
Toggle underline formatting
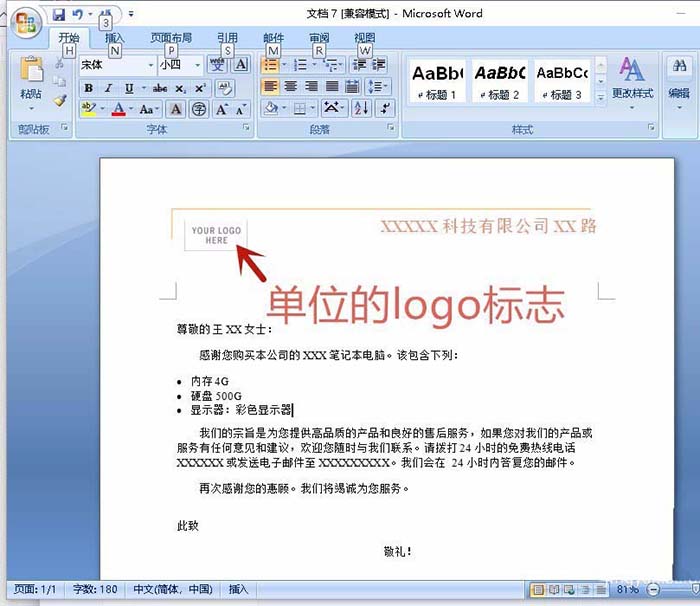coord(129,88)
